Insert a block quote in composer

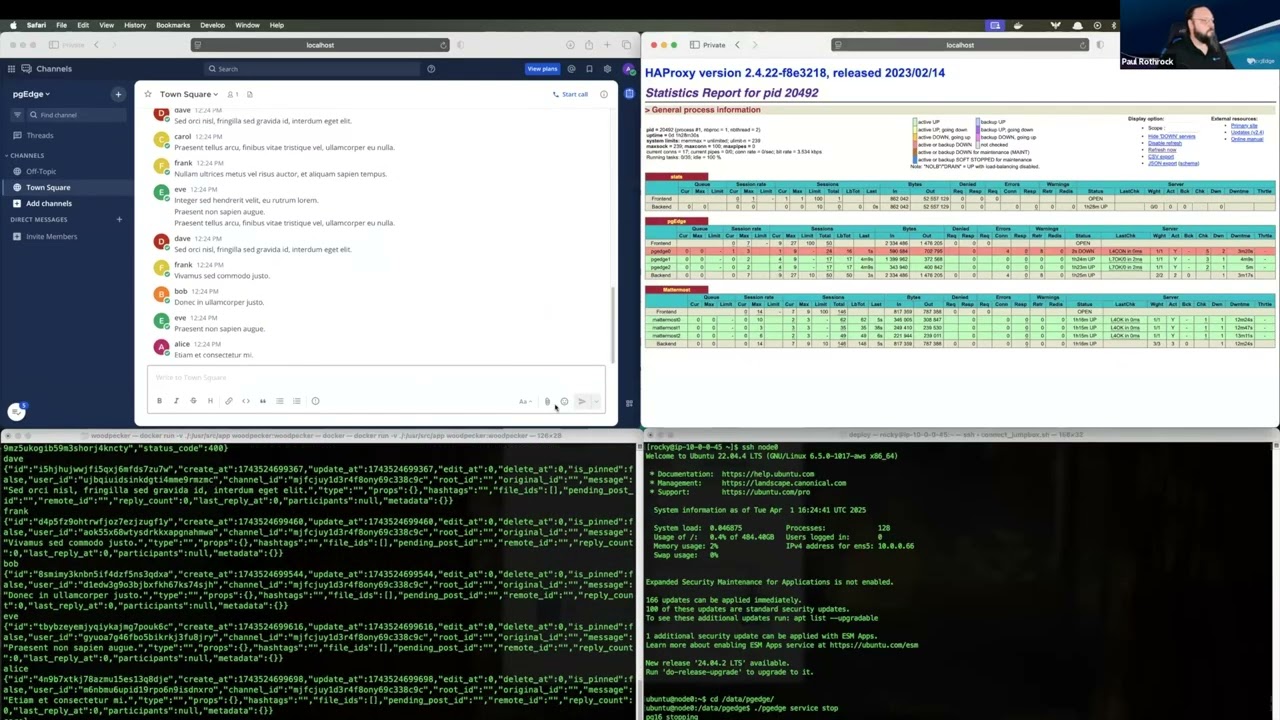263,401
